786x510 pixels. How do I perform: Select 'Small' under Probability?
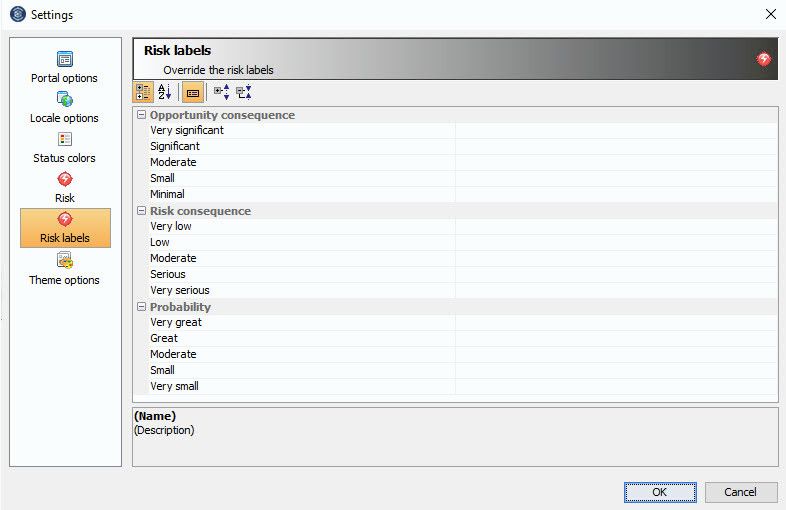click(x=162, y=370)
